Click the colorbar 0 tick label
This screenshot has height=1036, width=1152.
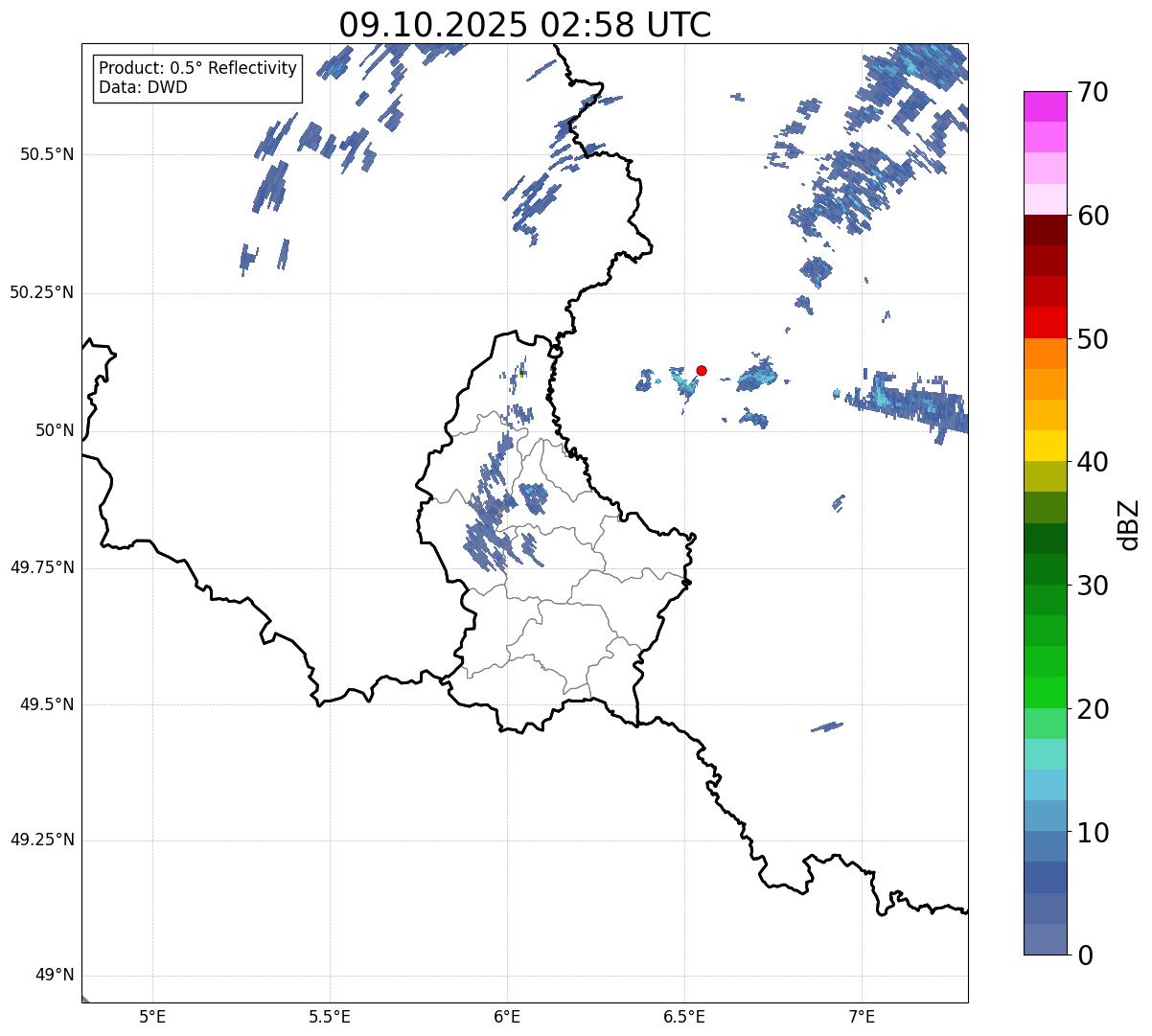pyautogui.click(x=1085, y=955)
